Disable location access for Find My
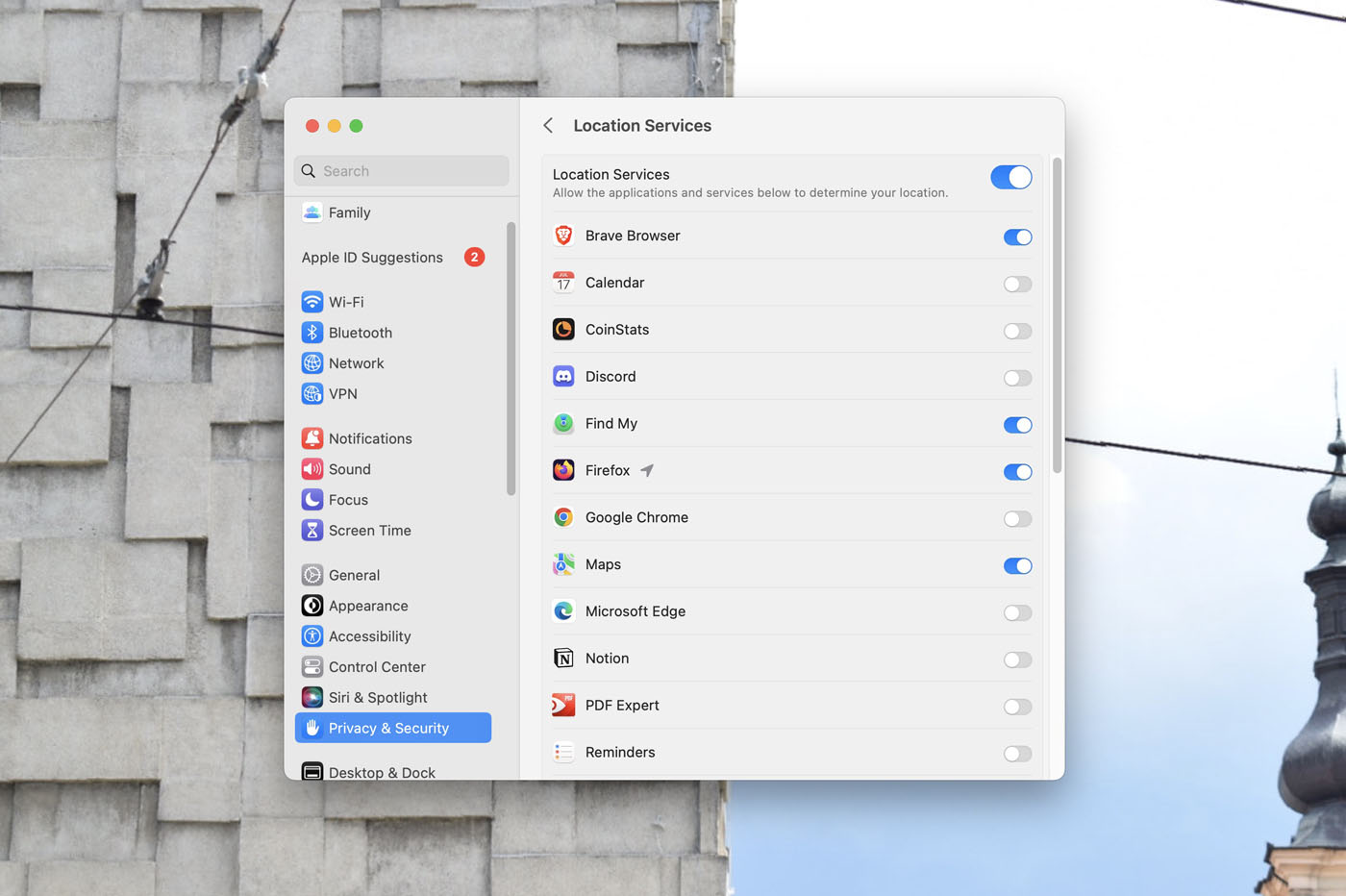This screenshot has height=896, width=1346. click(x=1017, y=425)
